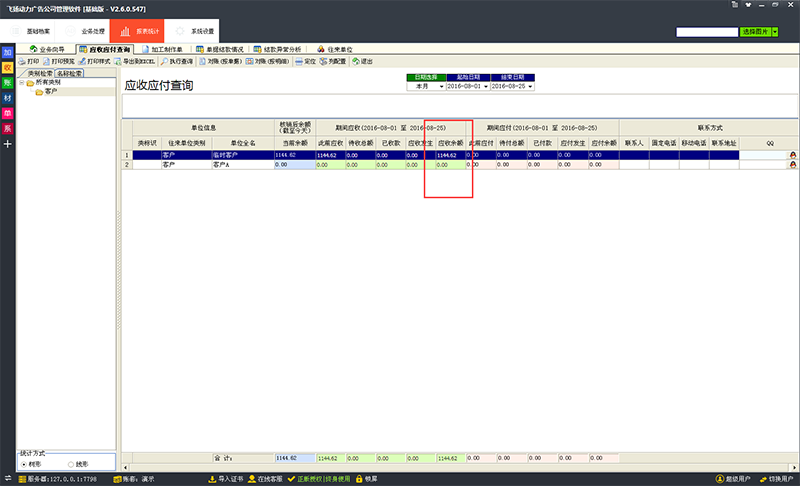Click the 选择图片 button

coord(758,32)
